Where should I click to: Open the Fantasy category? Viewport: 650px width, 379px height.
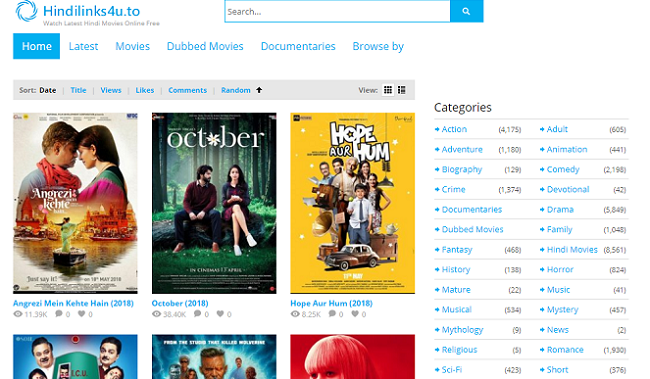(x=457, y=250)
